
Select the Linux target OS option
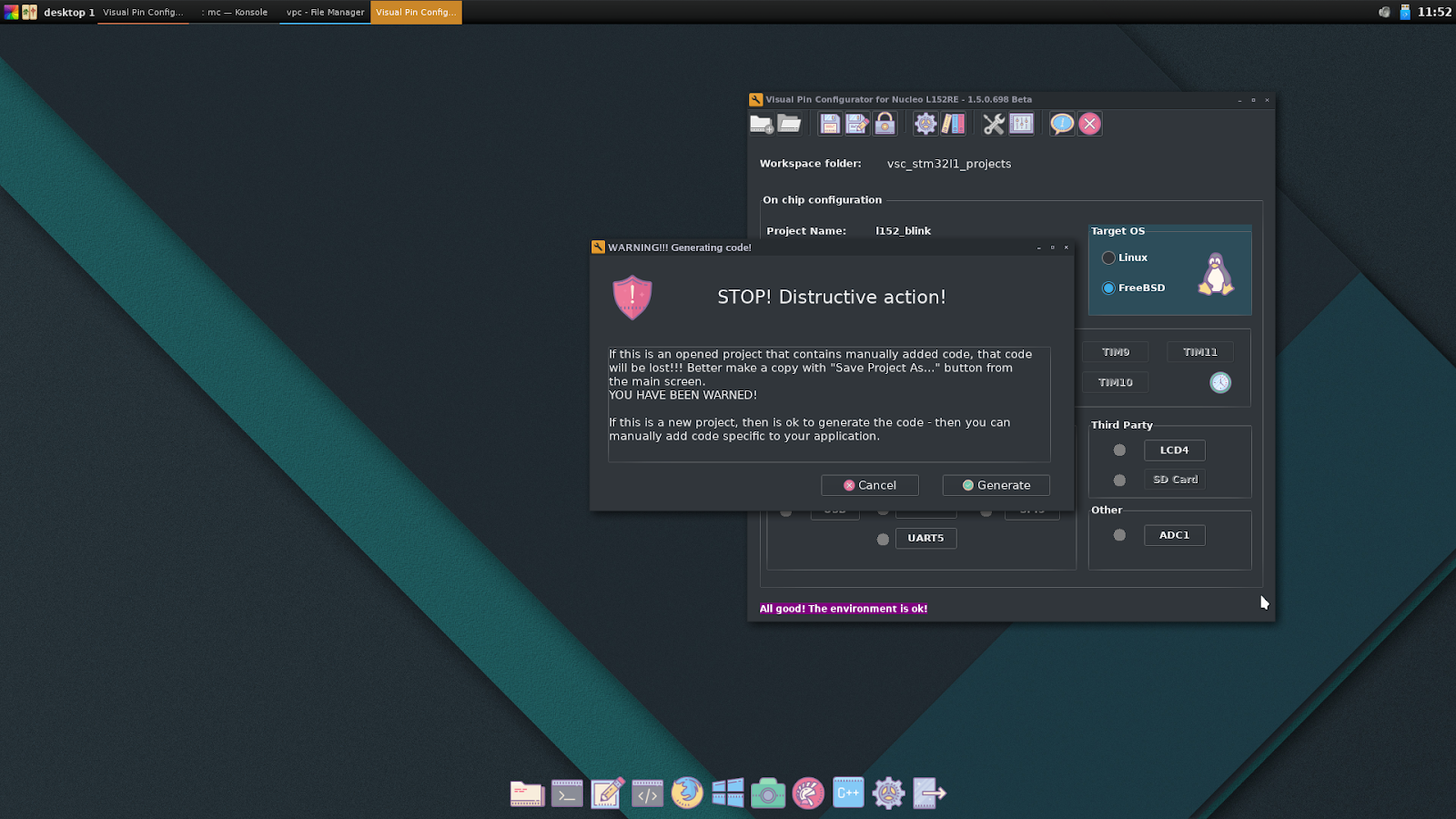(1108, 258)
